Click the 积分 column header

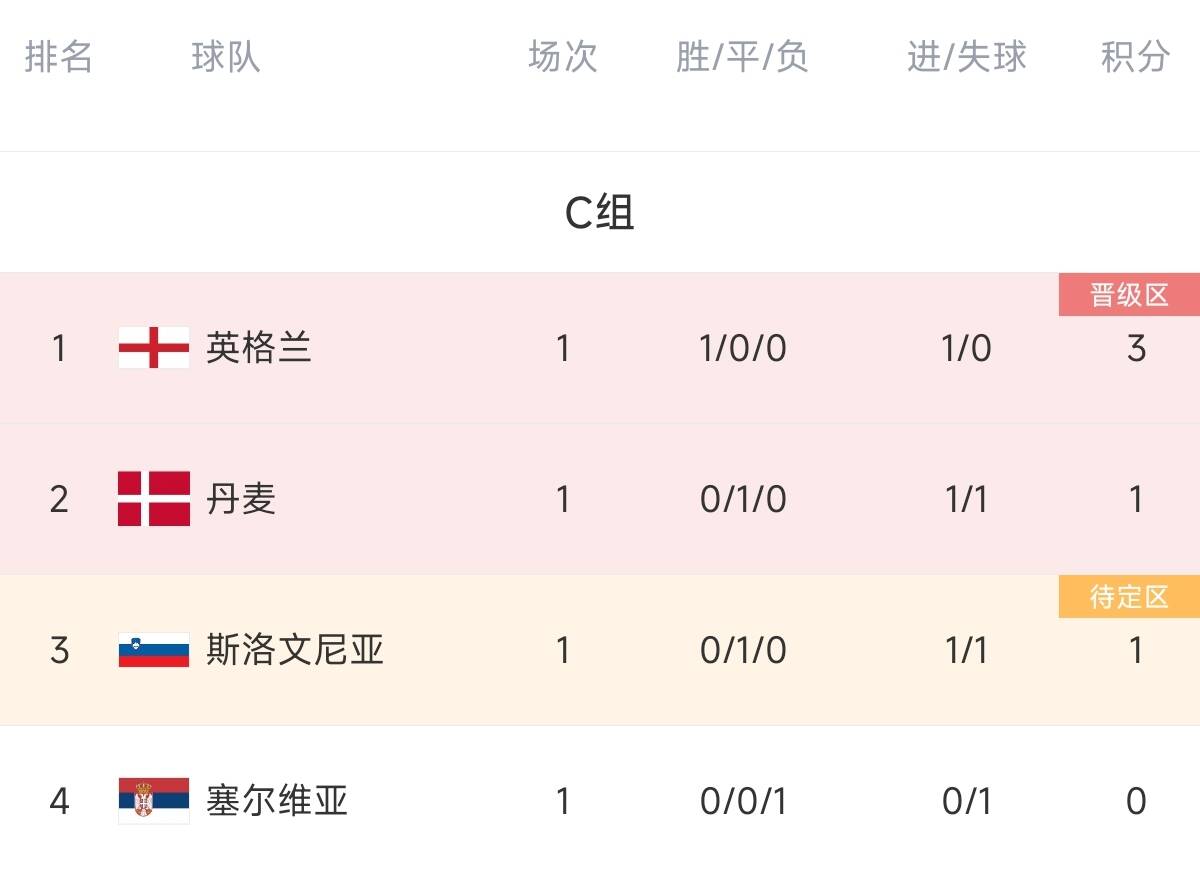tap(1135, 57)
